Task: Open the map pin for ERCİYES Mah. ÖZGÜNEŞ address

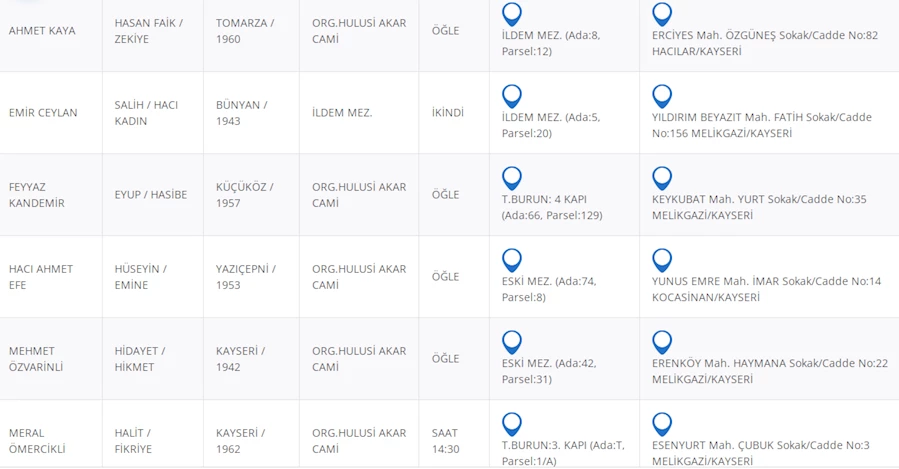Action: (x=662, y=15)
